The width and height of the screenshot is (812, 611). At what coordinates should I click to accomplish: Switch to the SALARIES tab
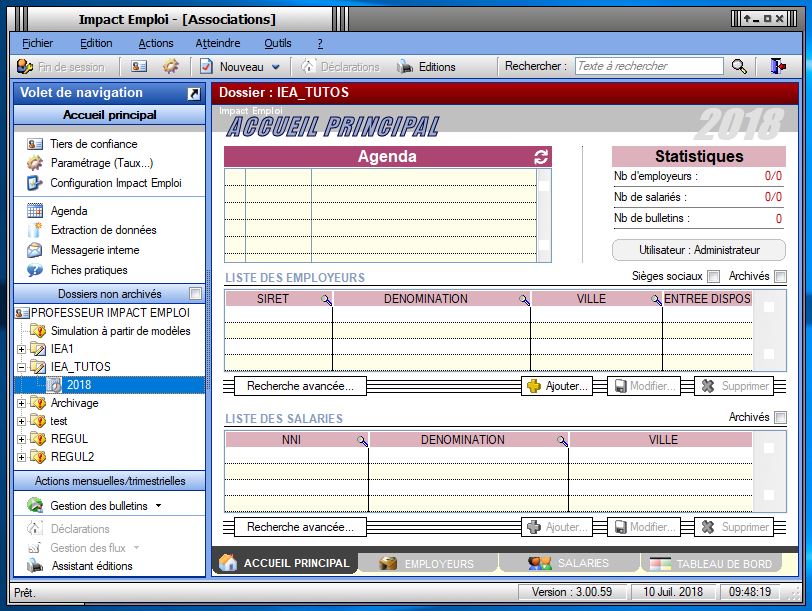pyautogui.click(x=569, y=563)
